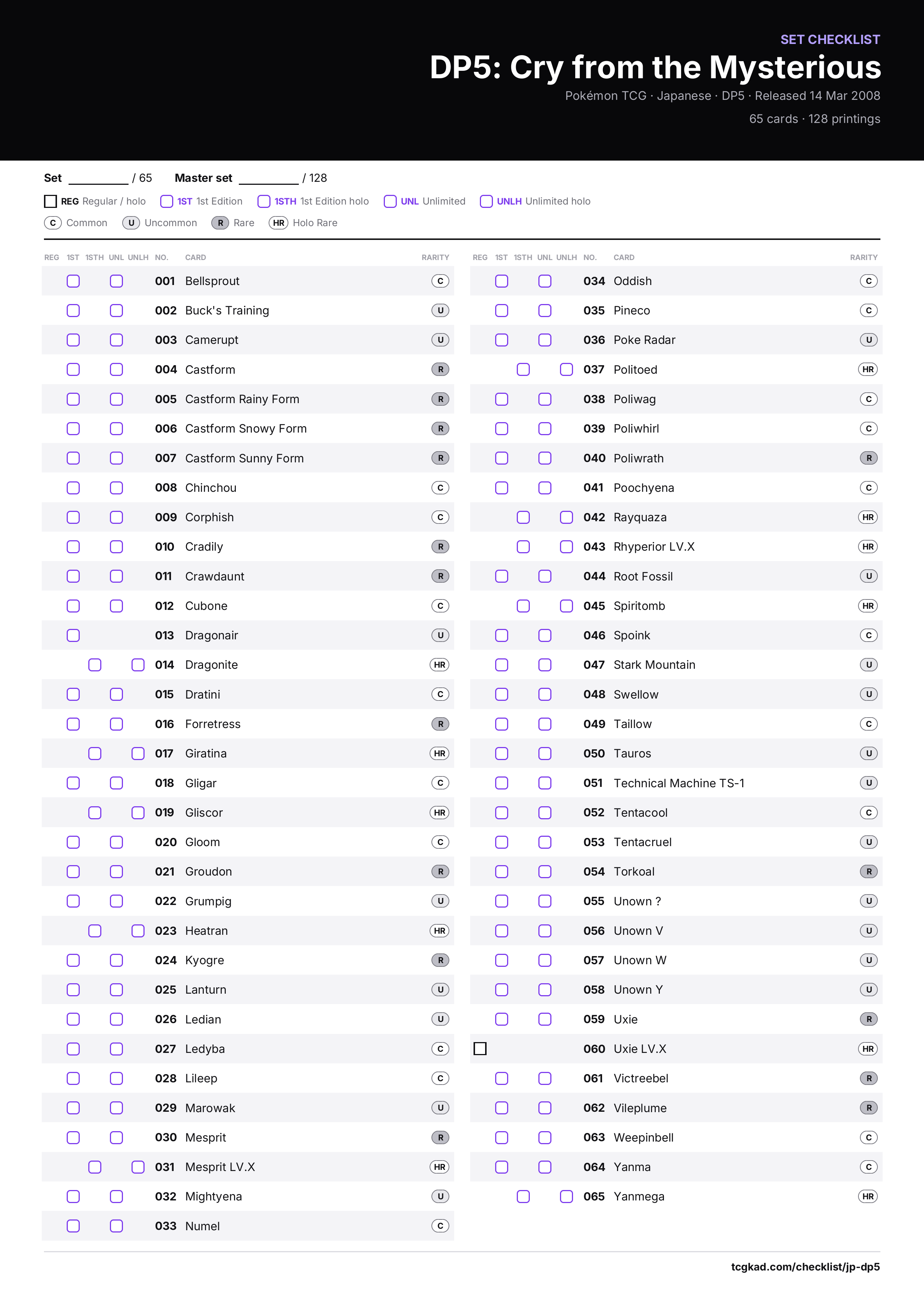Click the Uncommon icon in the rarity legend

click(x=131, y=222)
